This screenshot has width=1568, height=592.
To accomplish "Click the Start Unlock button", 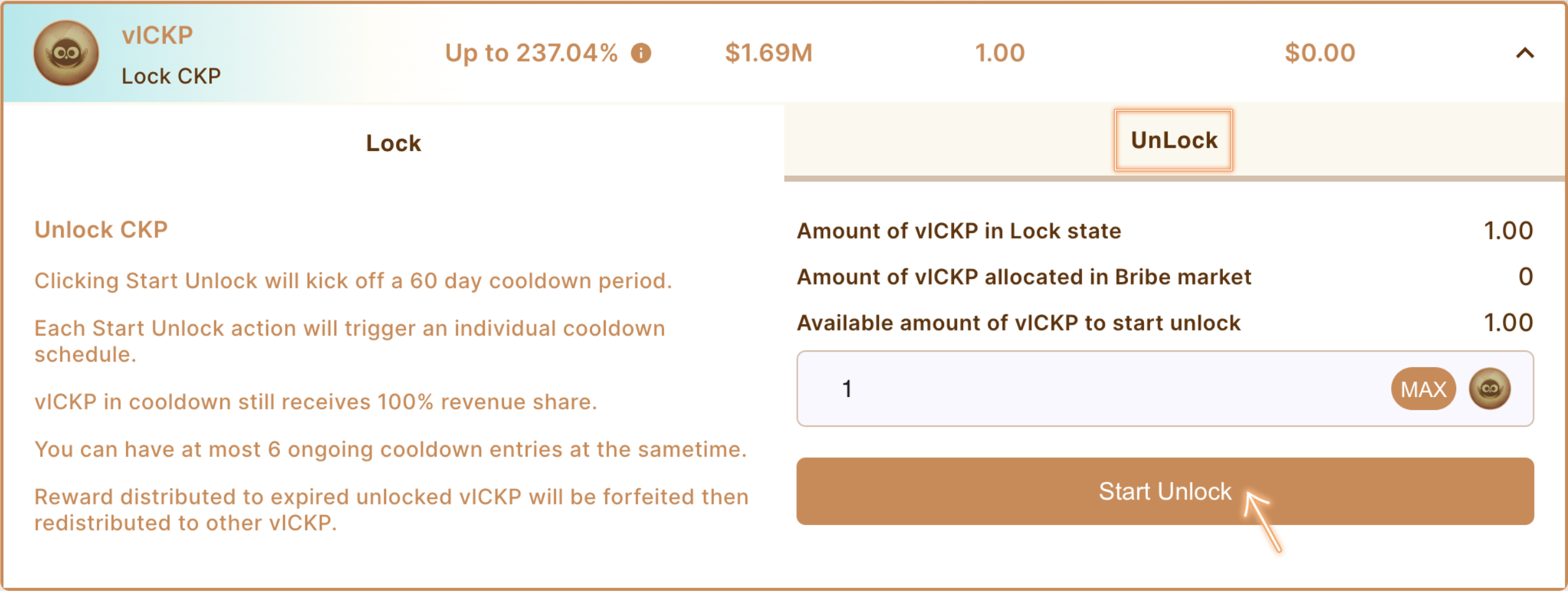I will tap(1165, 491).
